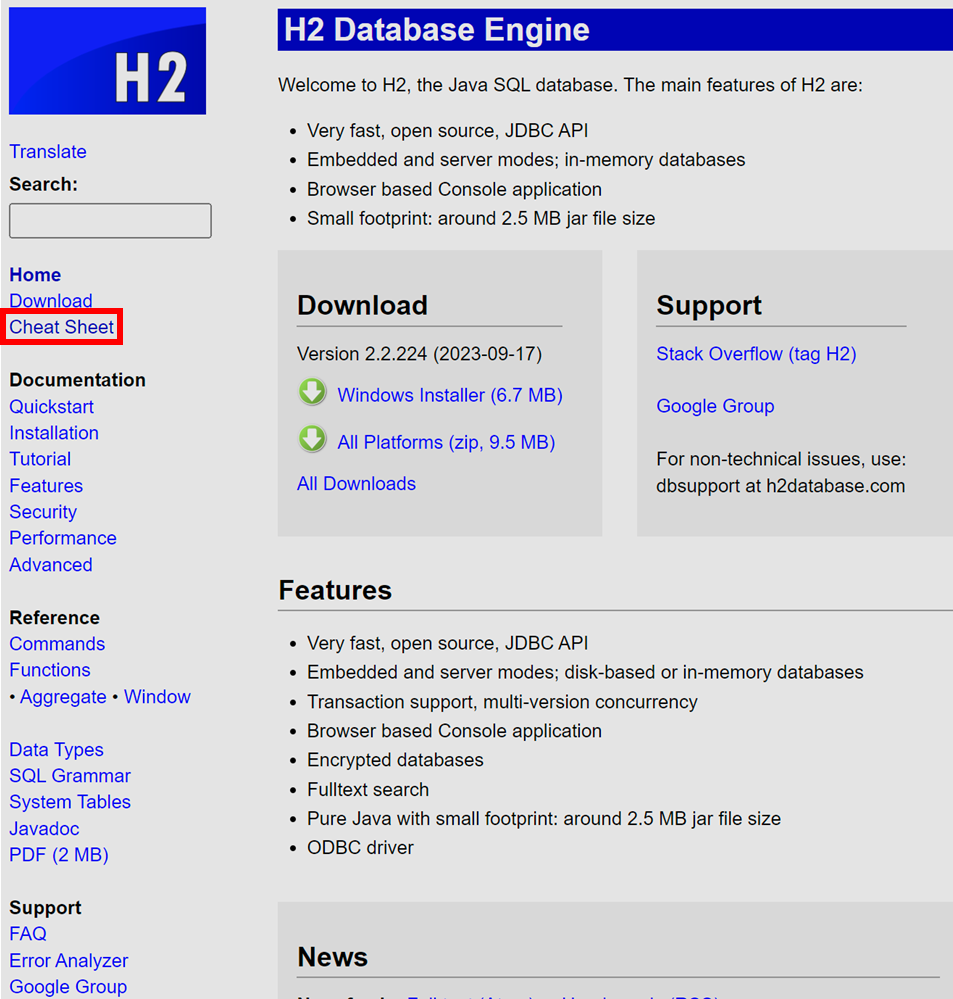Click the H2 Database Engine heading
Image resolution: width=953 pixels, height=999 pixels.
point(437,29)
